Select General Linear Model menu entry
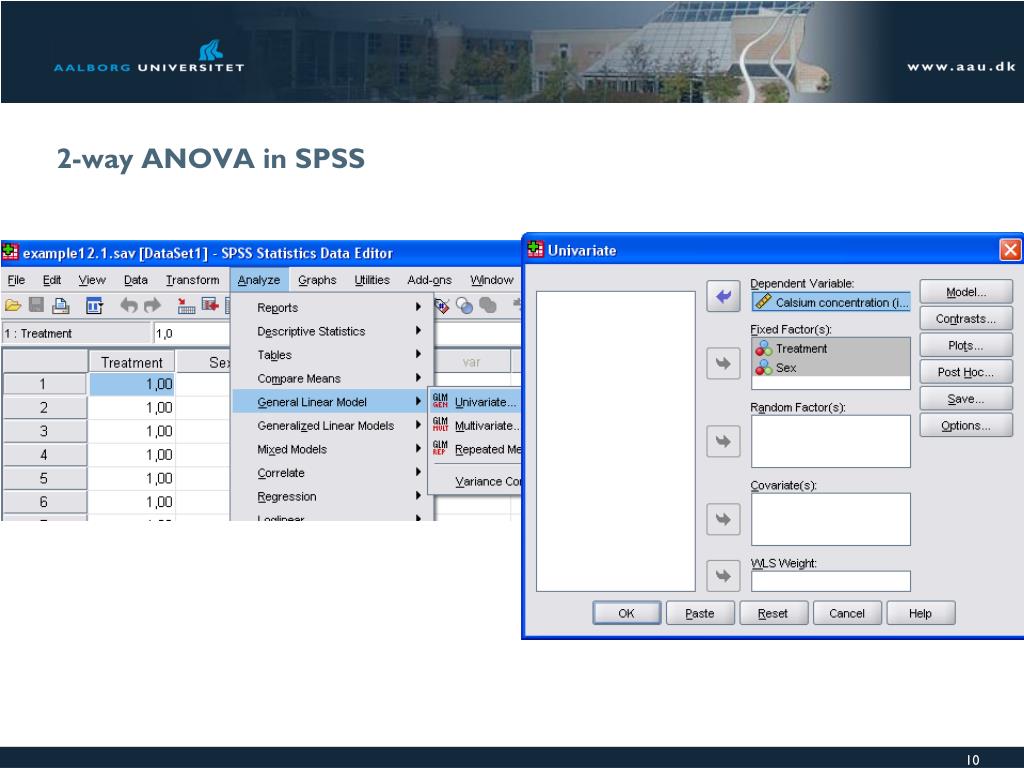The height and width of the screenshot is (768, 1024). click(x=330, y=402)
